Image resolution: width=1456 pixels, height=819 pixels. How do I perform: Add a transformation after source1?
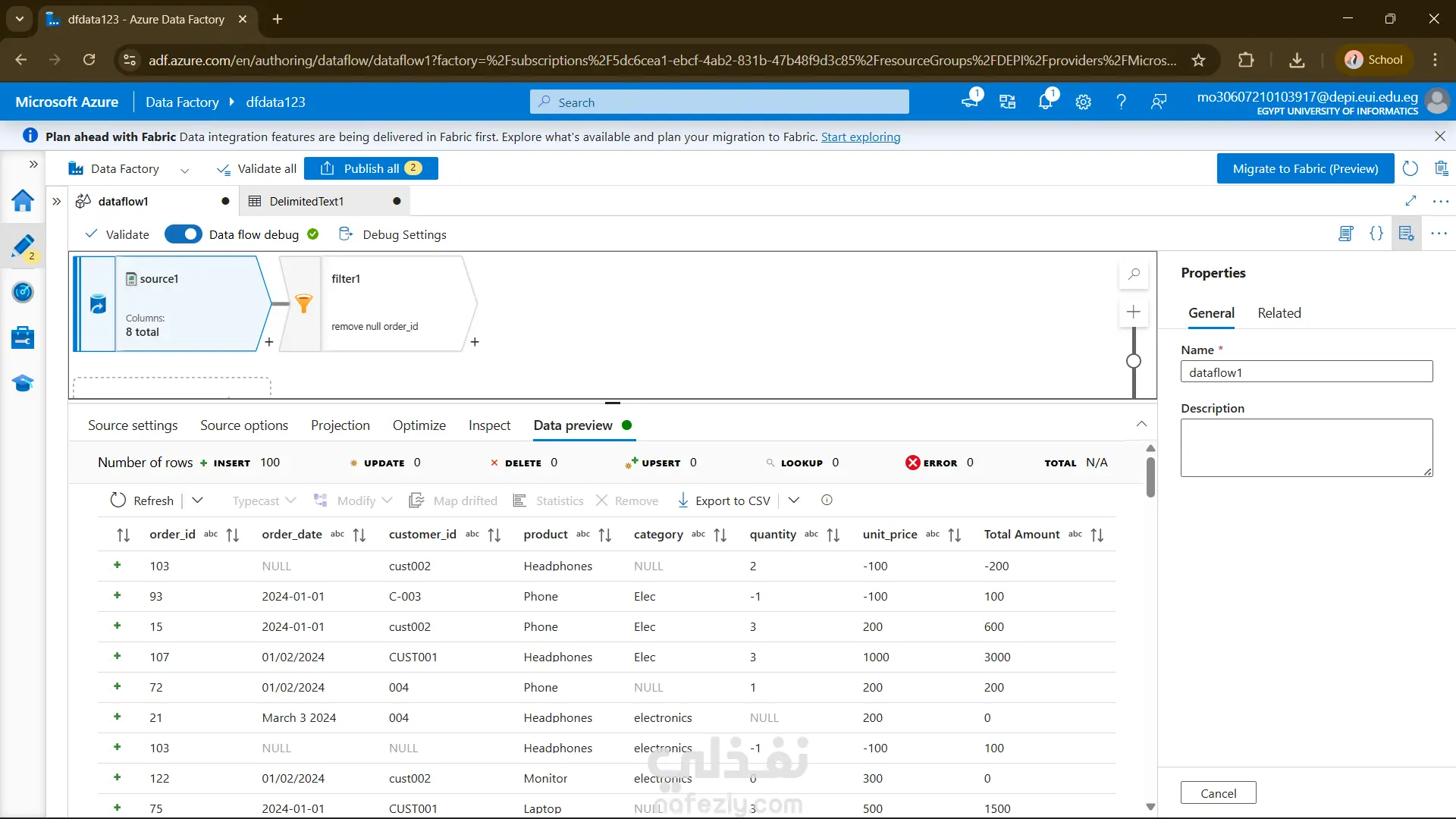tap(269, 342)
